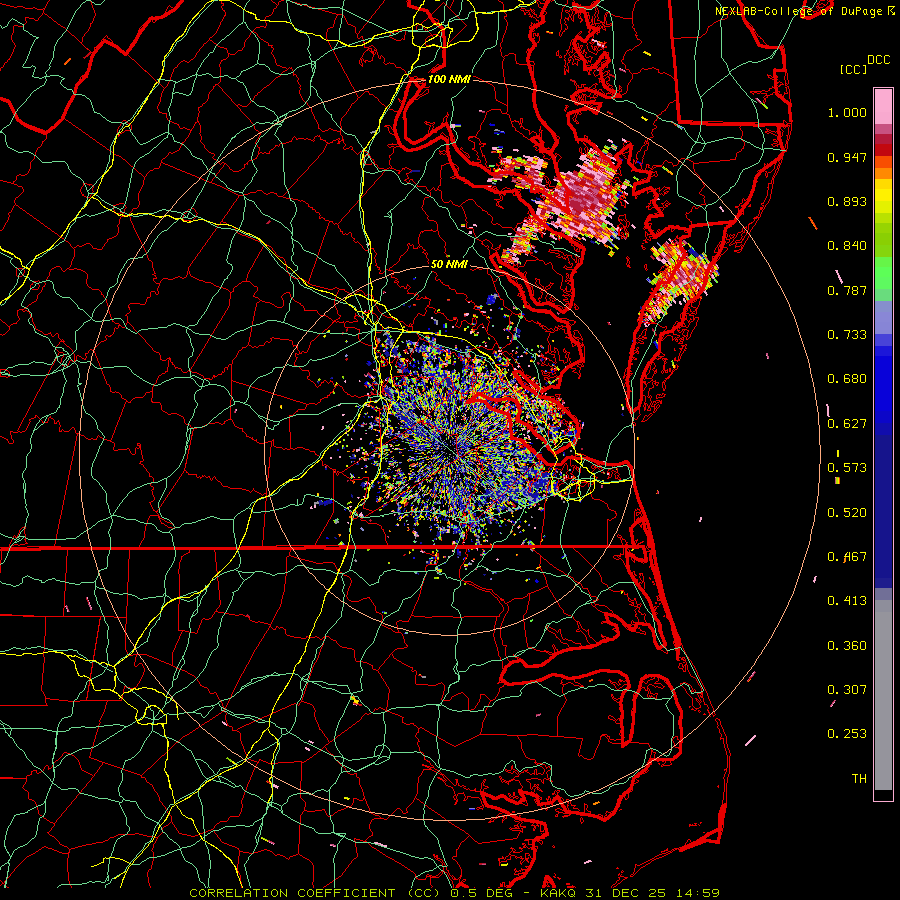Select the 0.307 scale value
Screen dimensions: 900x900
847,690
